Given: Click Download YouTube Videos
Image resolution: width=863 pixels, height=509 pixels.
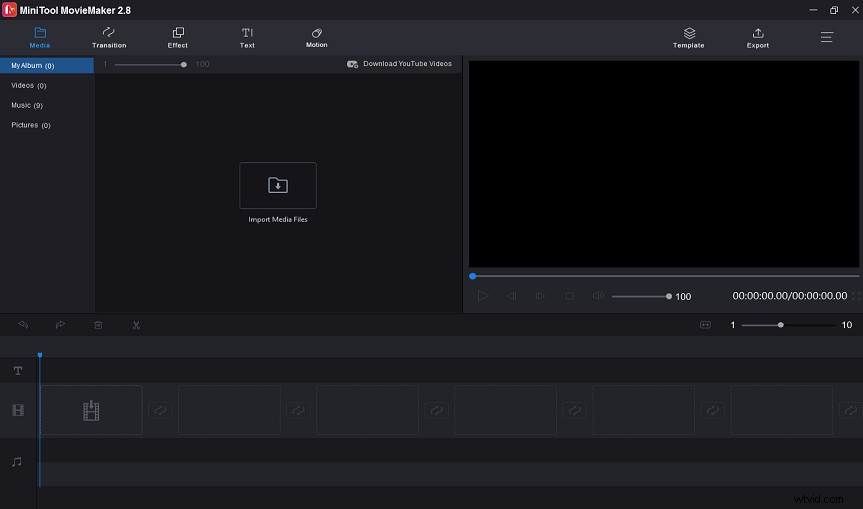Looking at the screenshot, I should click(x=400, y=64).
